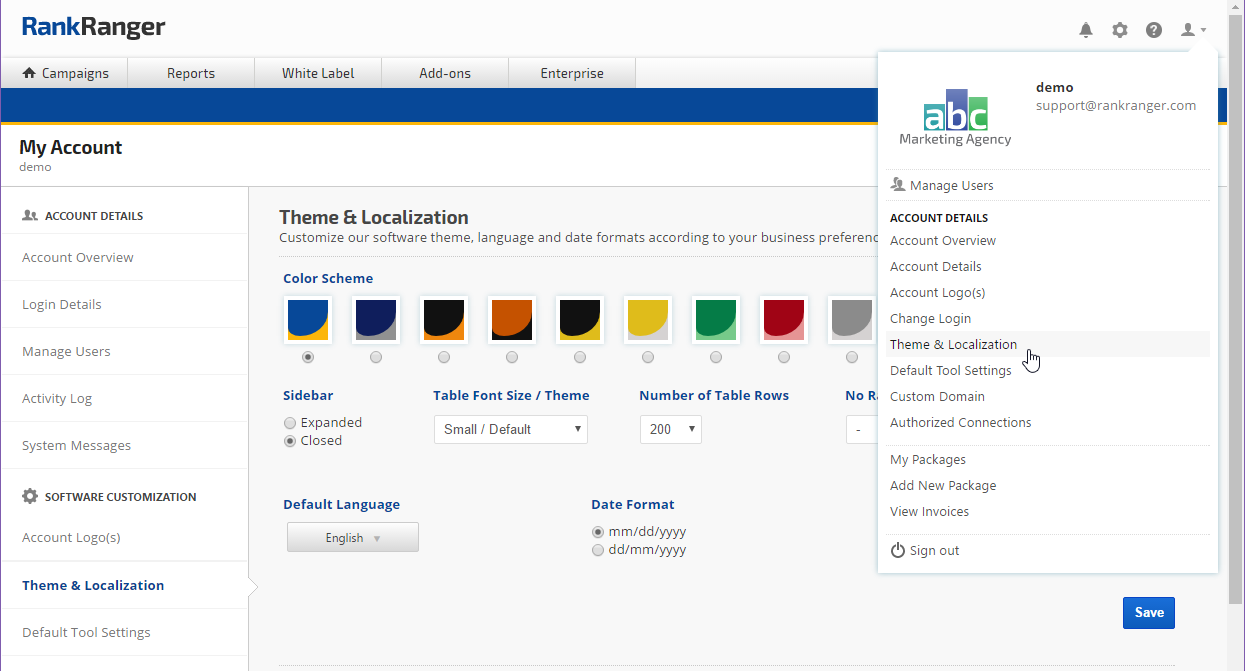Choose Add New Package in dropdown
The image size is (1245, 671).
(943, 485)
